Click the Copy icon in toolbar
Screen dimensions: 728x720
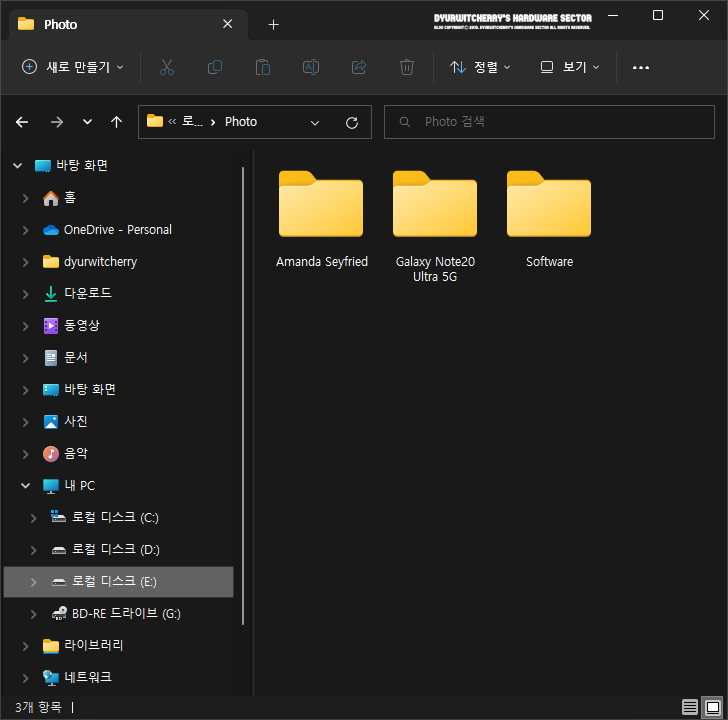click(214, 67)
